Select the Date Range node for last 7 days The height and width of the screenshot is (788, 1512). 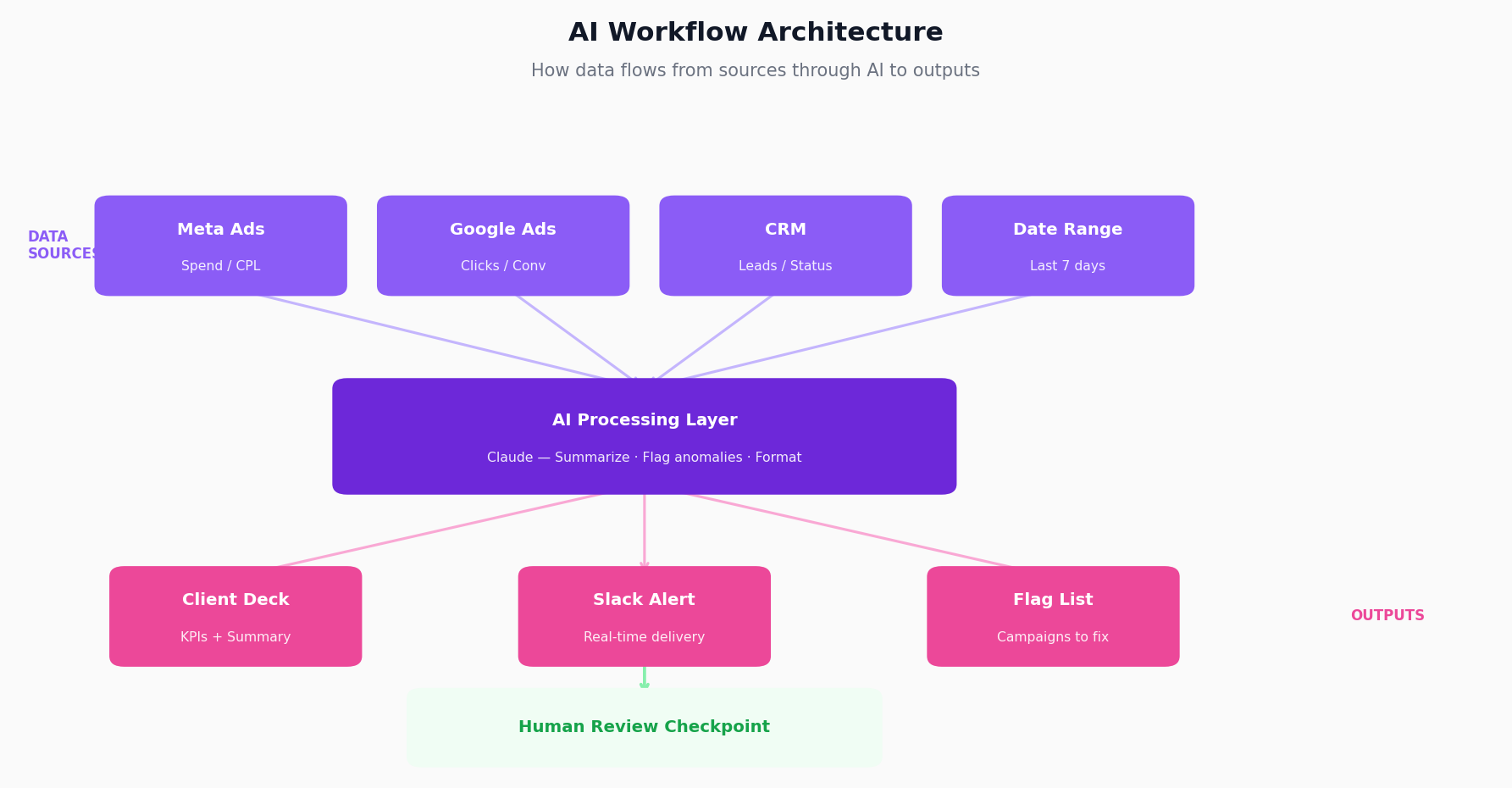coord(1067,246)
